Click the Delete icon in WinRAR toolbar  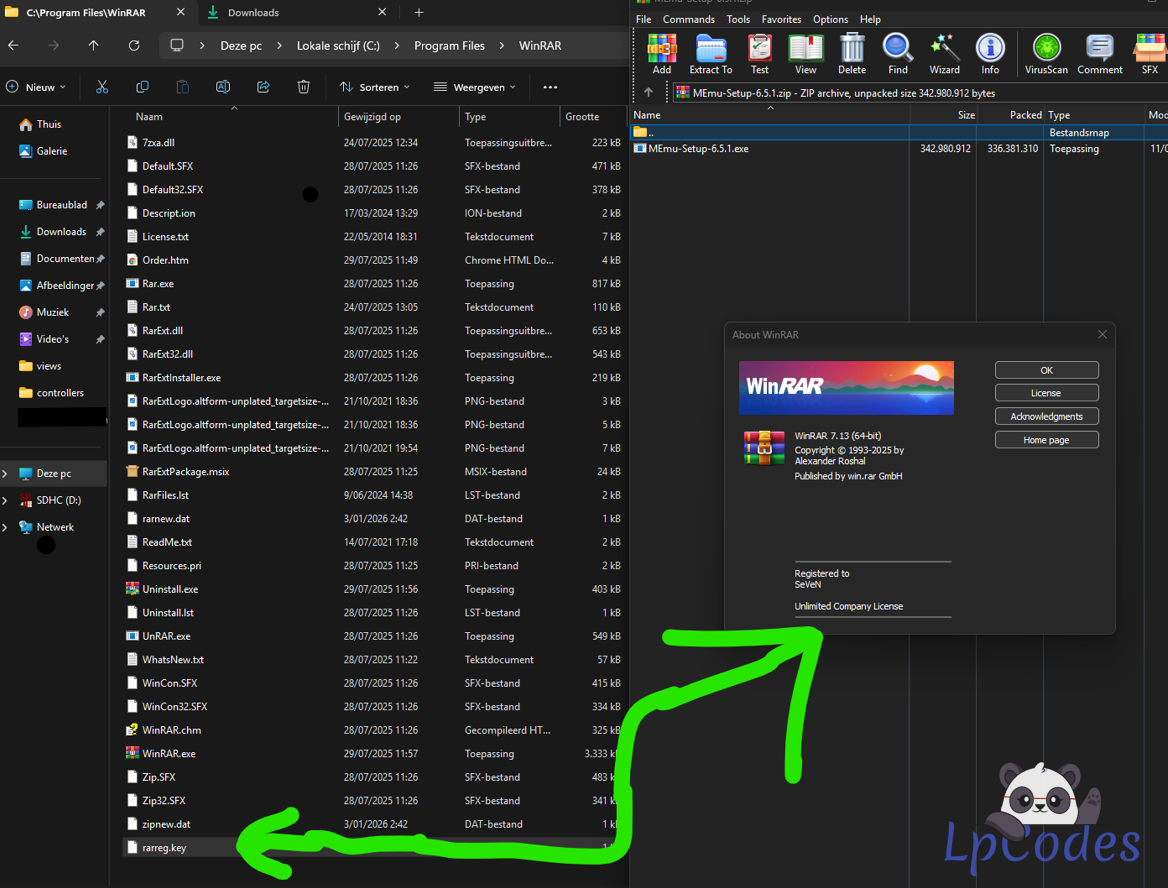852,53
